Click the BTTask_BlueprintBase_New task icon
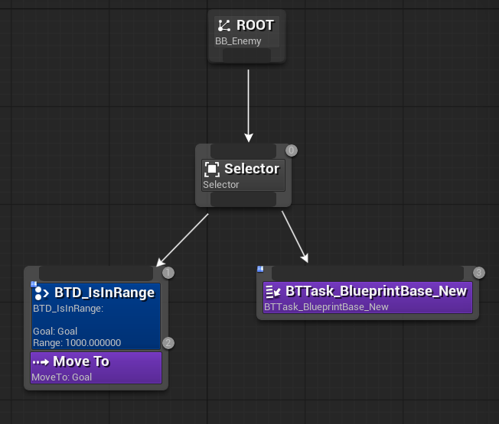The width and height of the screenshot is (499, 424). pyautogui.click(x=273, y=292)
